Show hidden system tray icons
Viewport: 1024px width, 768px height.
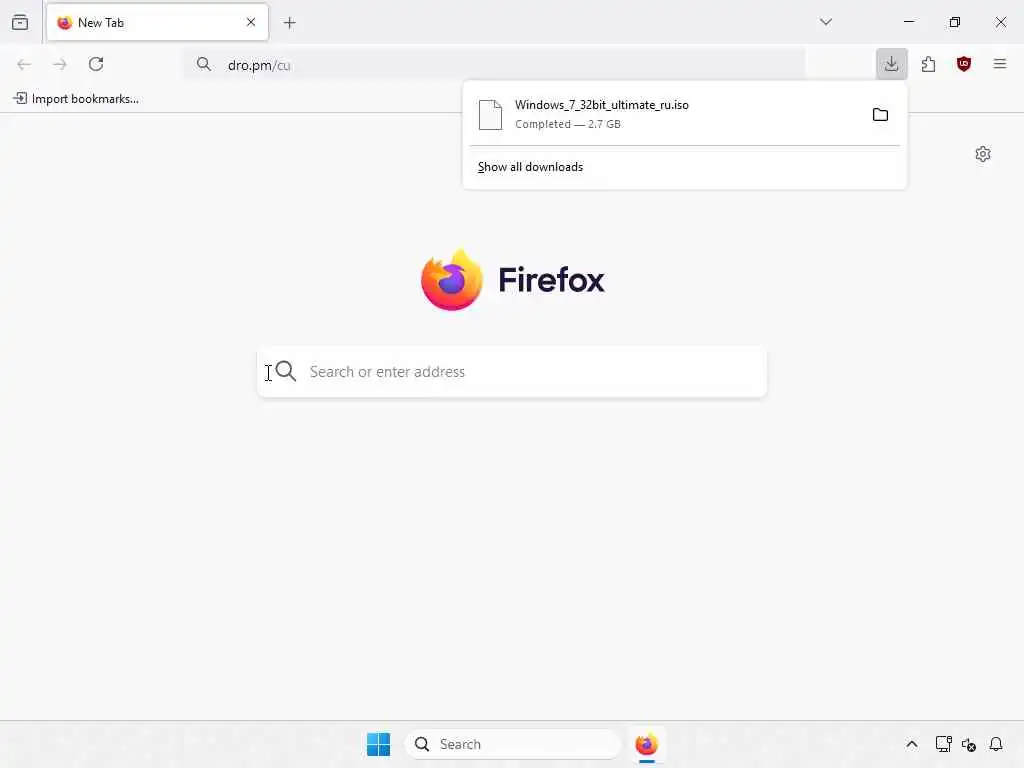912,744
